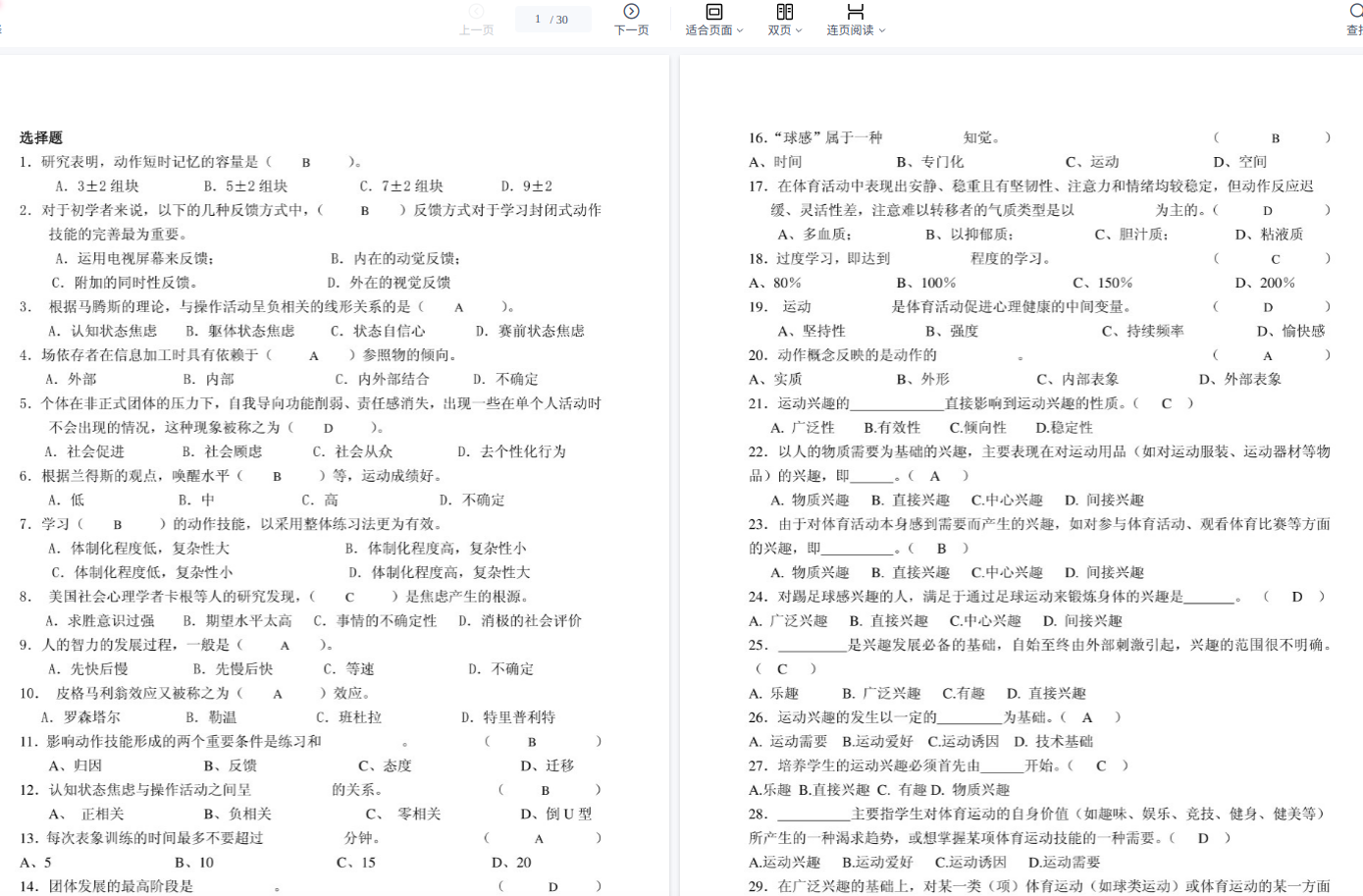Click the 选择题 heading on the left page
The image size is (1363, 896).
click(41, 138)
